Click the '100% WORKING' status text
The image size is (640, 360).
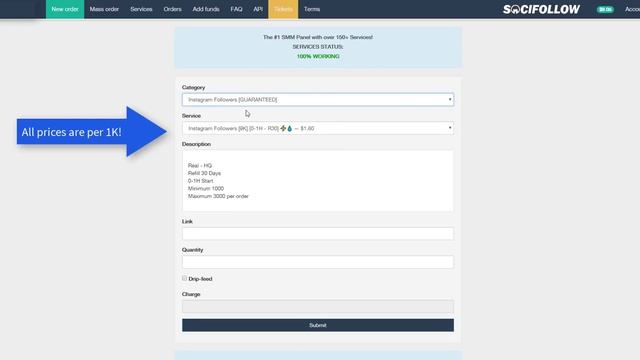click(x=318, y=56)
